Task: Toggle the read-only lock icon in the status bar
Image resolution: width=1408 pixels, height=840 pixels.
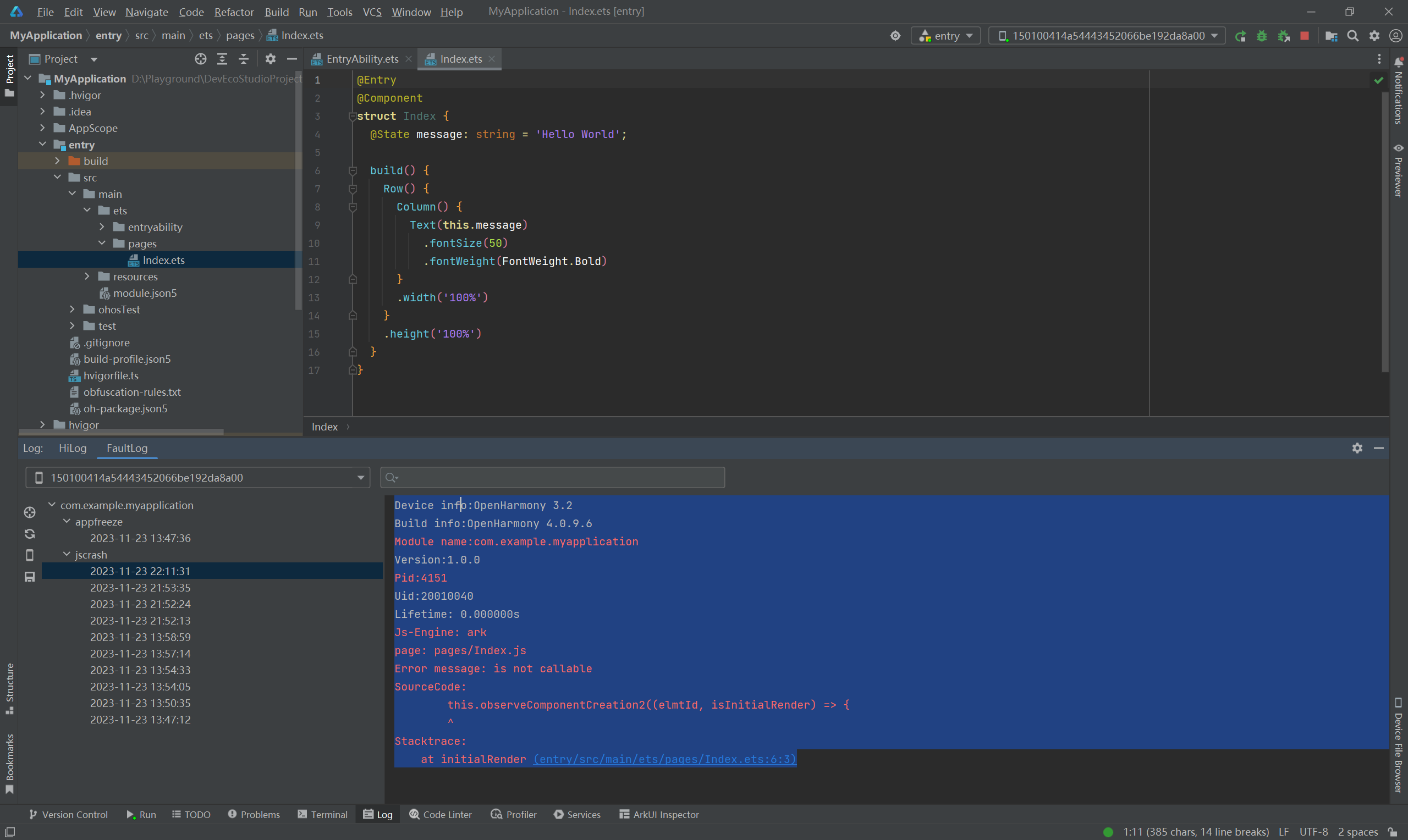Action: point(1393,832)
